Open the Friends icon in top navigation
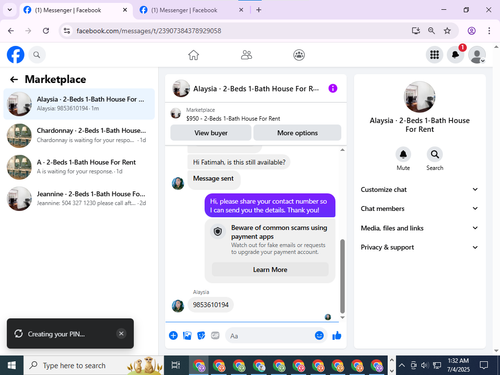This screenshot has height=375, width=500. (246, 55)
